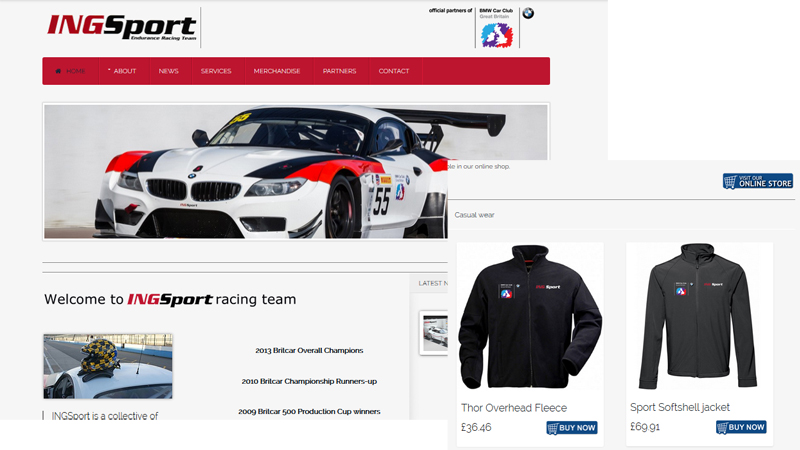
Task: Select the Casual wear category text
Action: [474, 215]
